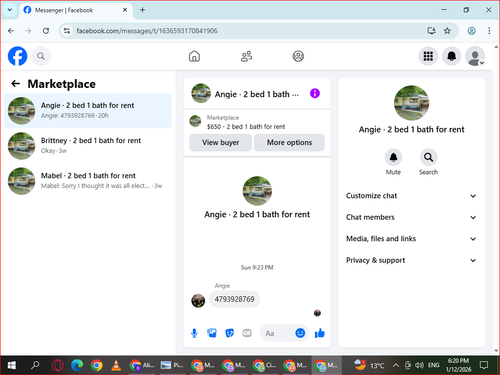The width and height of the screenshot is (500, 375).
Task: Choose a GIF icon in composer
Action: point(247,333)
